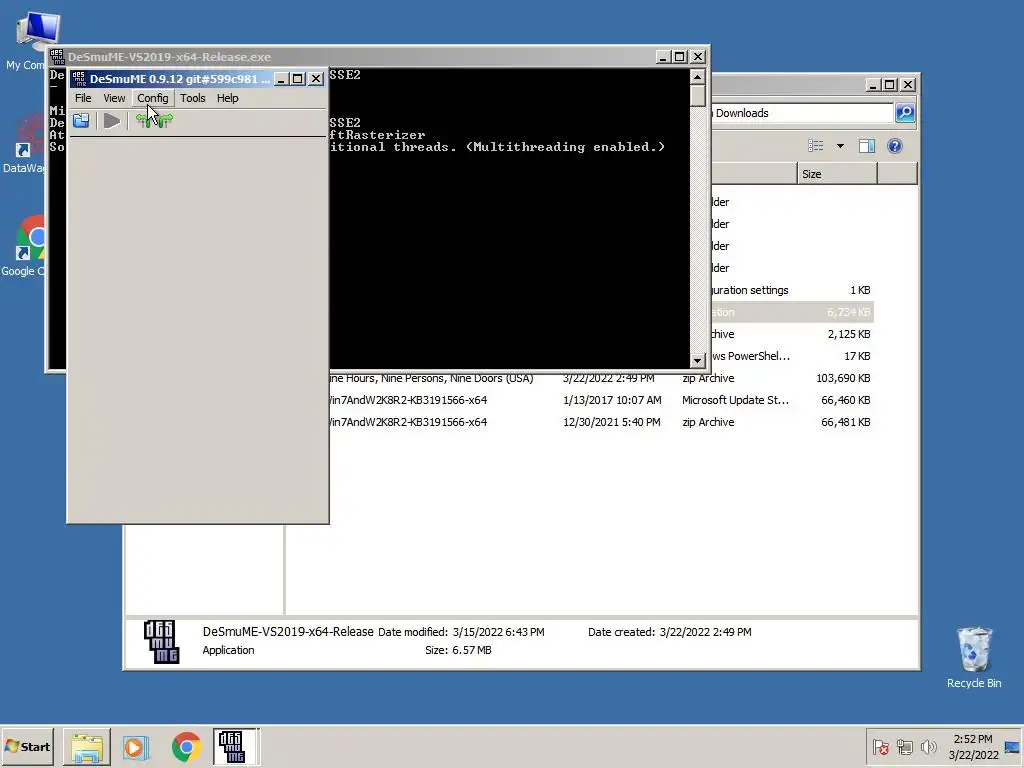The height and width of the screenshot is (768, 1024).
Task: Open the Start menu
Action: pos(27,746)
